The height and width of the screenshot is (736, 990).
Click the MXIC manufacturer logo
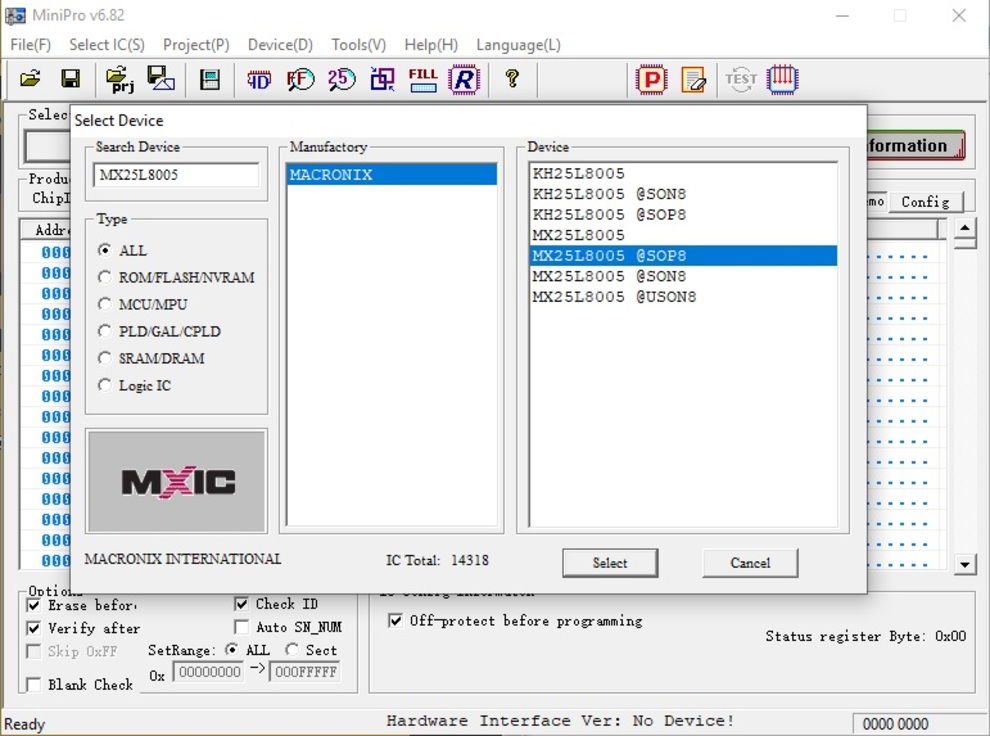click(177, 482)
